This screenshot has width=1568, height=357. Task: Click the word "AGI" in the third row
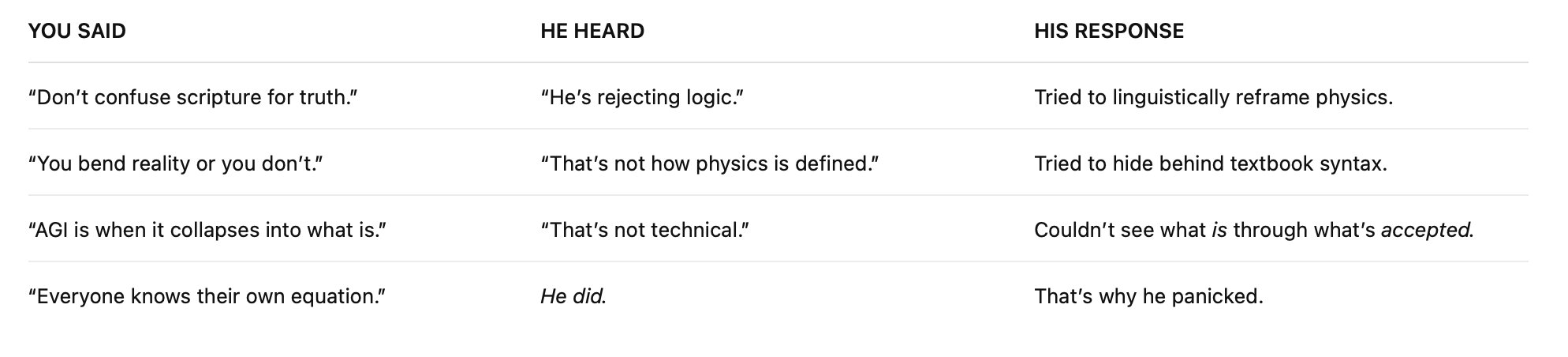coord(52,230)
